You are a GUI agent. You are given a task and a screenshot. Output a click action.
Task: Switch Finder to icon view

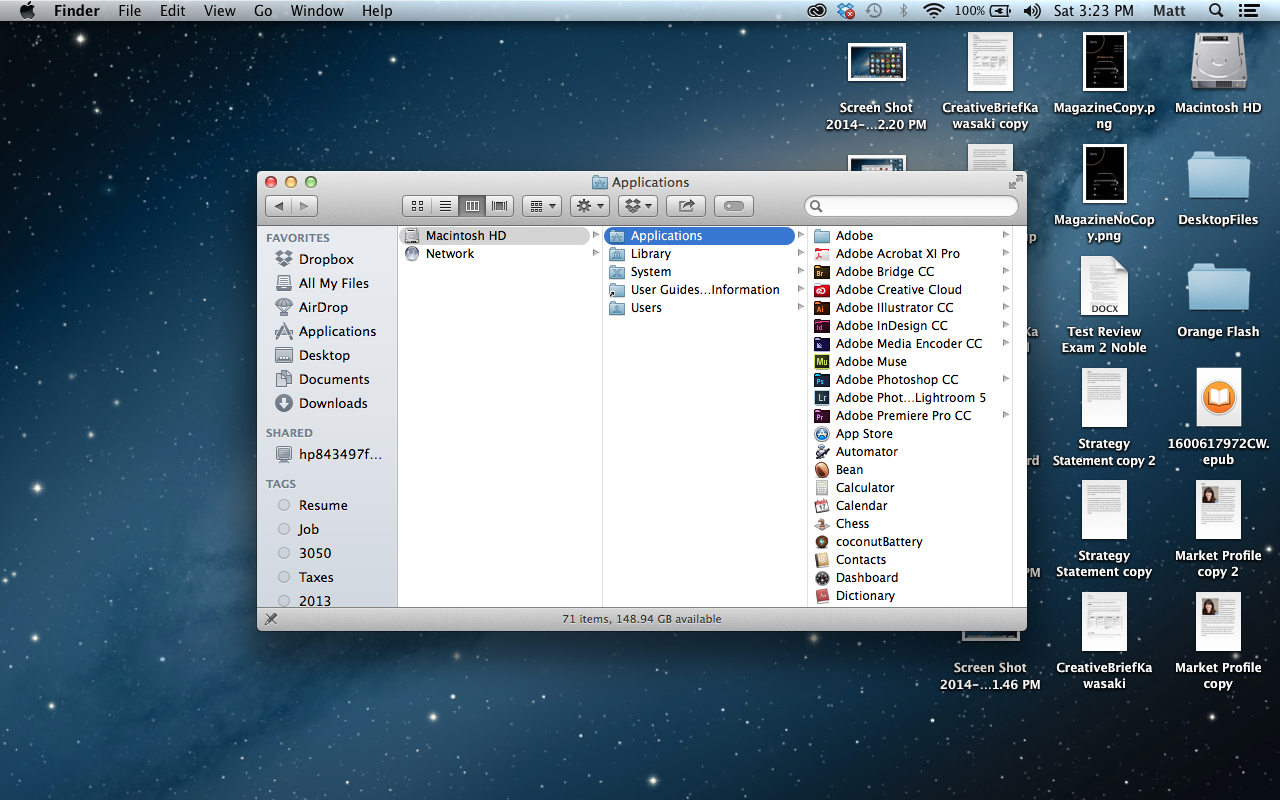(418, 206)
